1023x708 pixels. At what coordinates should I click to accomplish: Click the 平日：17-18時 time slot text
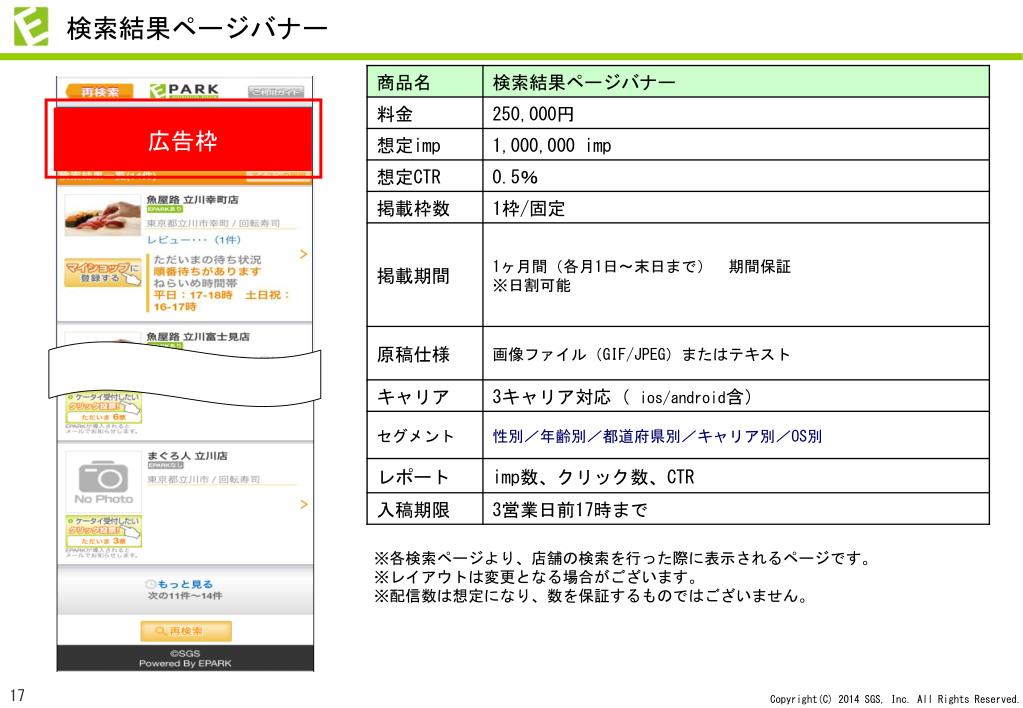(x=192, y=295)
